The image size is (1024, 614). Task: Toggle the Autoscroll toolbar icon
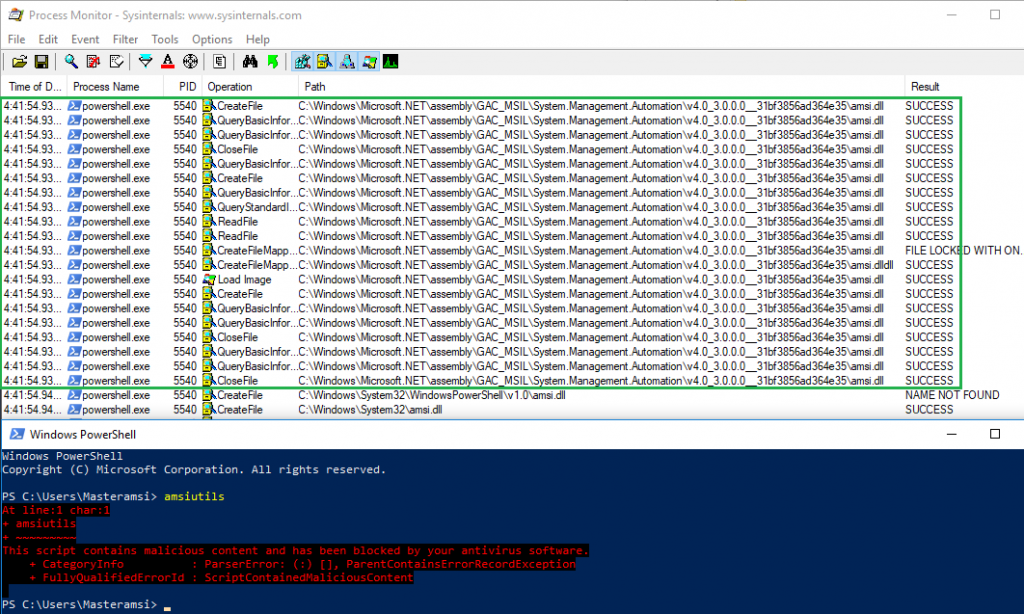[94, 62]
